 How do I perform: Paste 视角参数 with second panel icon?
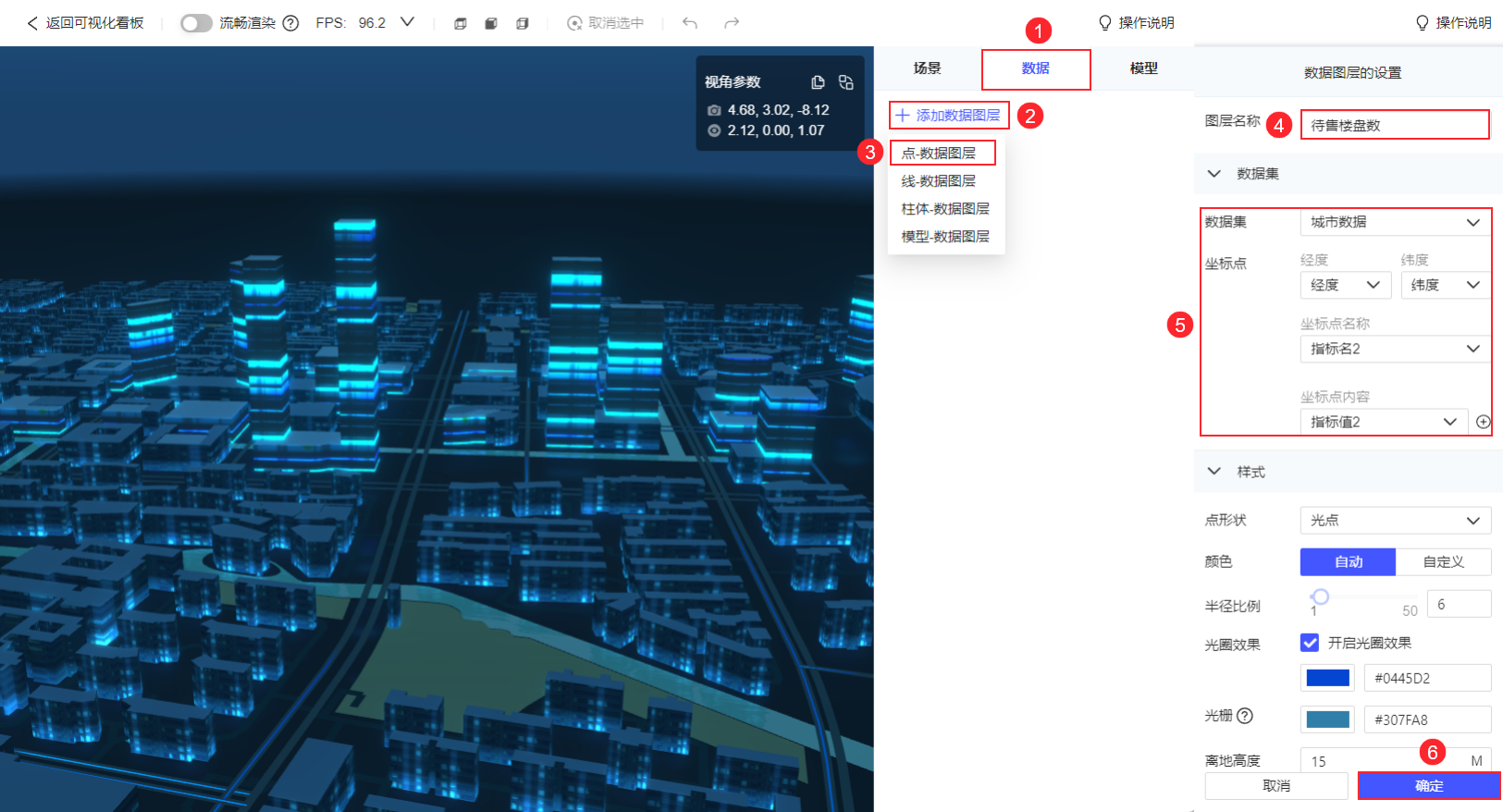846,82
